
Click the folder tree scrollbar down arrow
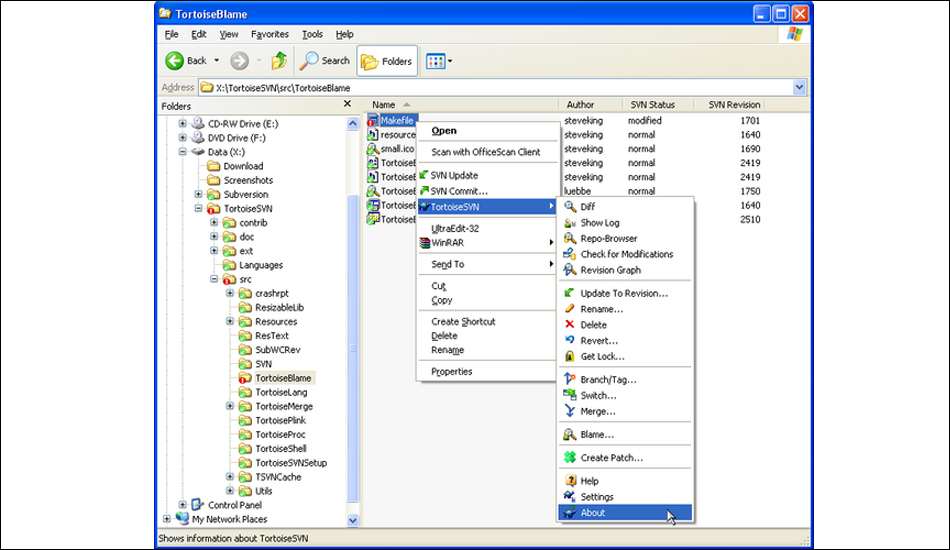pos(353,520)
